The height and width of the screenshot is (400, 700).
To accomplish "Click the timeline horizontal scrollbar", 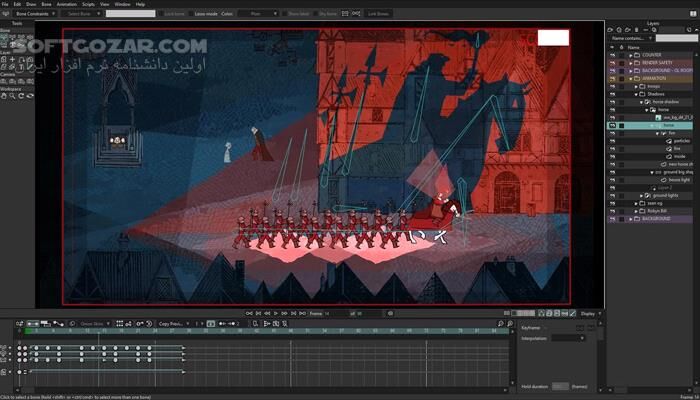I will tap(263, 392).
